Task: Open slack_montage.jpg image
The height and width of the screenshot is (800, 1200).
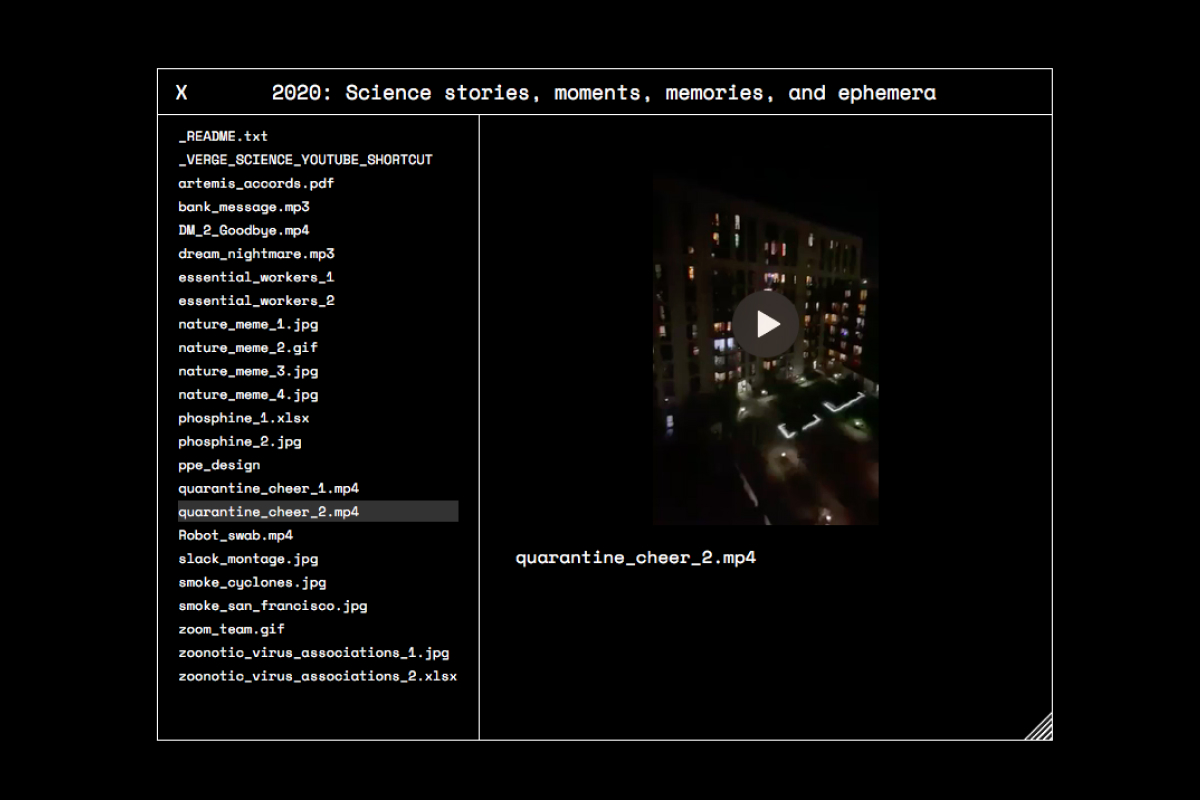Action: click(248, 559)
